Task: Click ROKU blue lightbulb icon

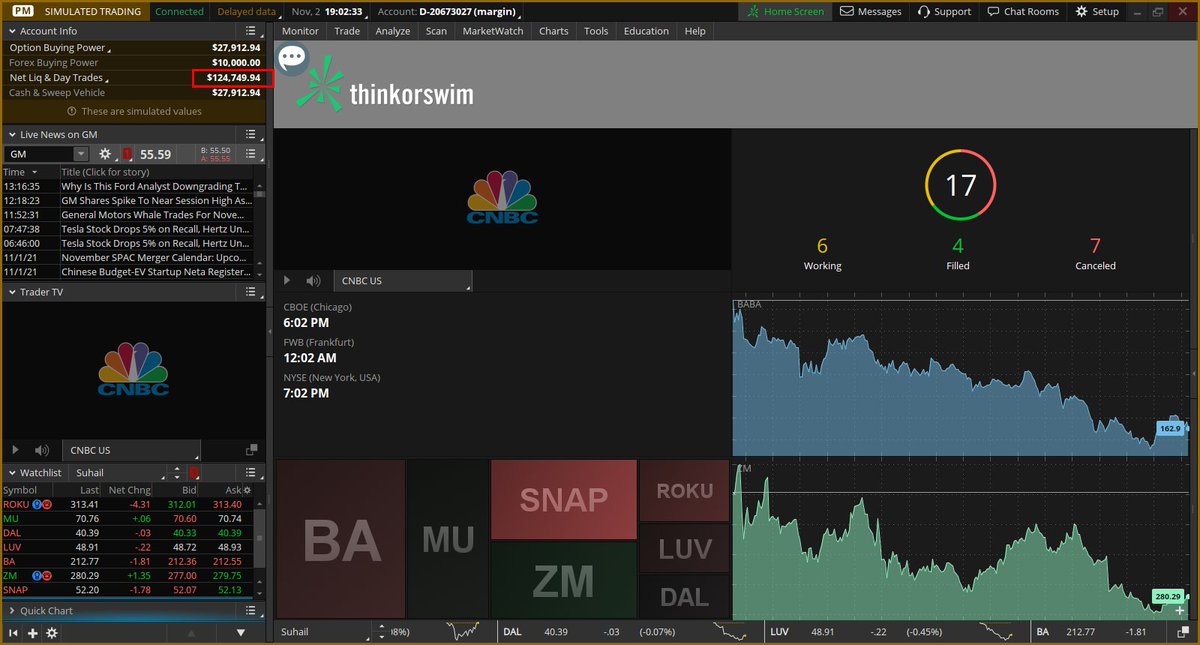Action: [x=36, y=504]
